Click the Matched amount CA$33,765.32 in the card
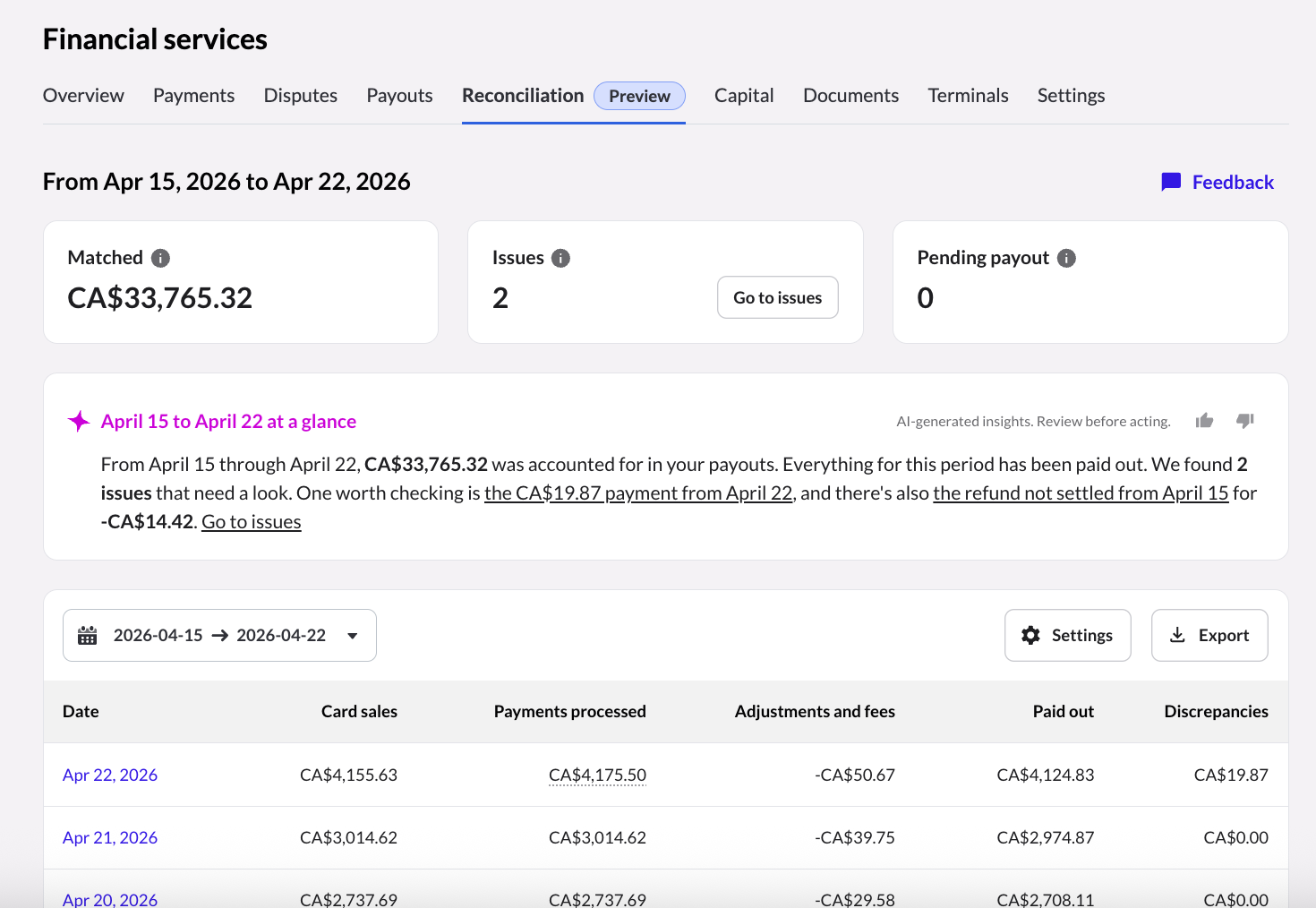 (160, 298)
